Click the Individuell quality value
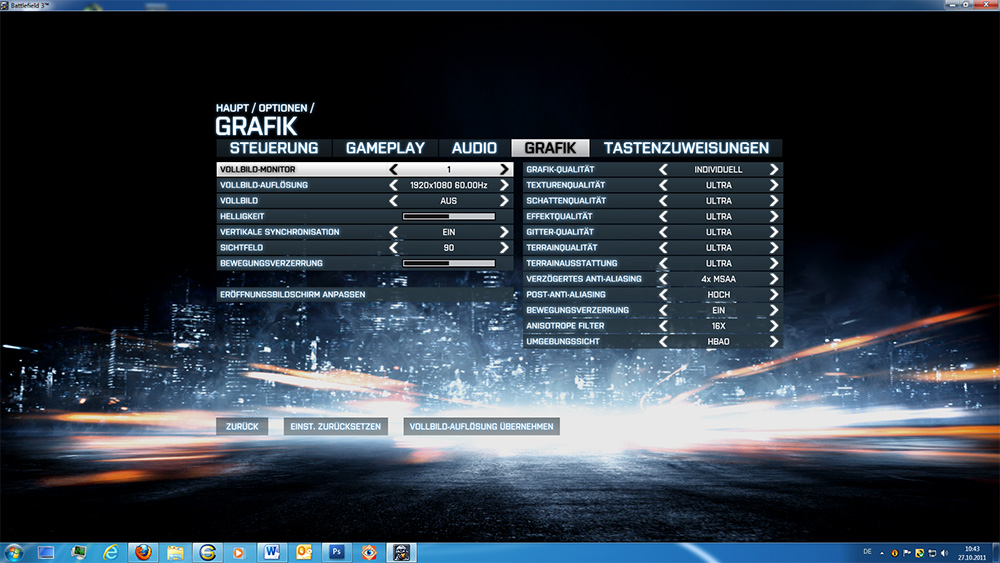The image size is (1000, 563). click(718, 170)
